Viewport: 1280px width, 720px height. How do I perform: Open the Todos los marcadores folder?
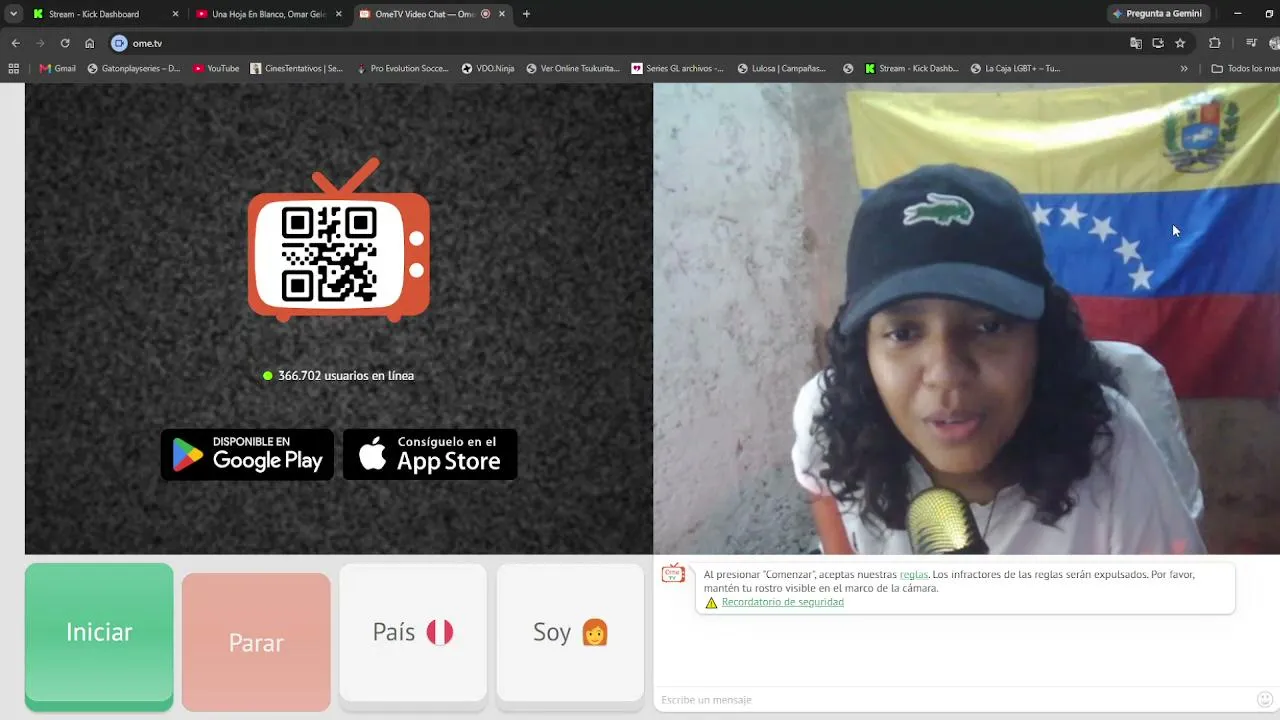(x=1245, y=69)
